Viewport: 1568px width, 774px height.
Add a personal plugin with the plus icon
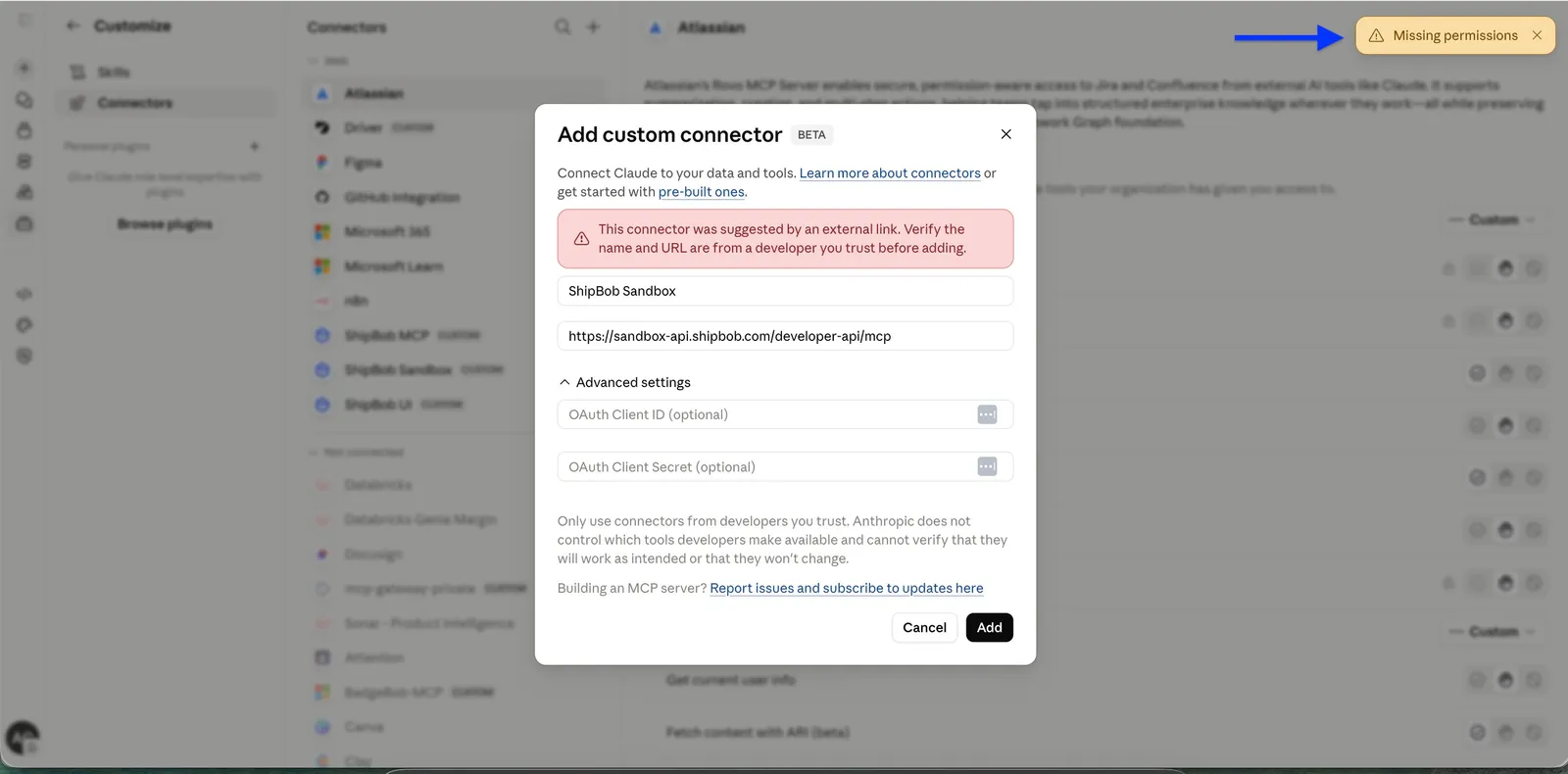255,146
